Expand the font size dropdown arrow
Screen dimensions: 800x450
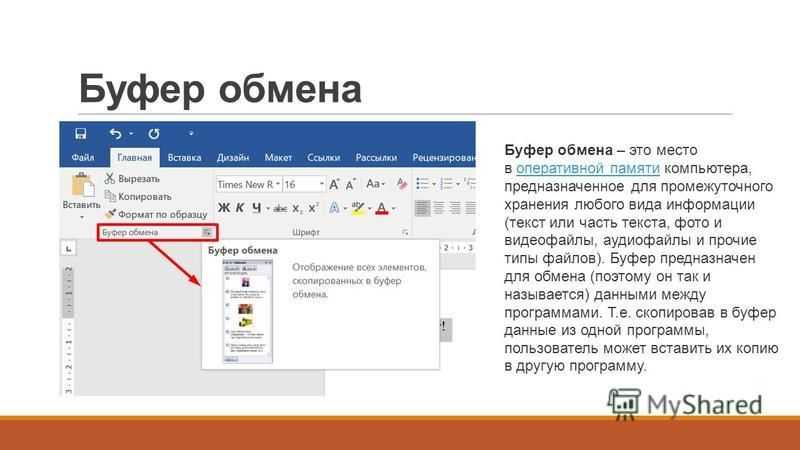click(321, 184)
